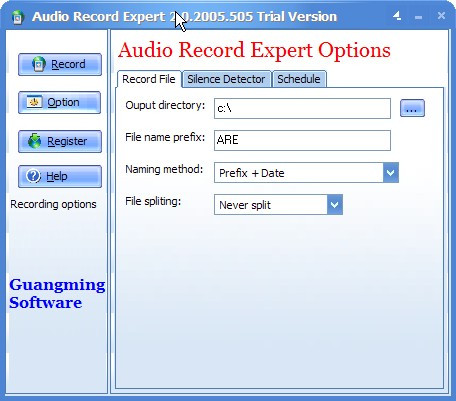
Task: Open the Naming method dropdown
Action: point(306,173)
